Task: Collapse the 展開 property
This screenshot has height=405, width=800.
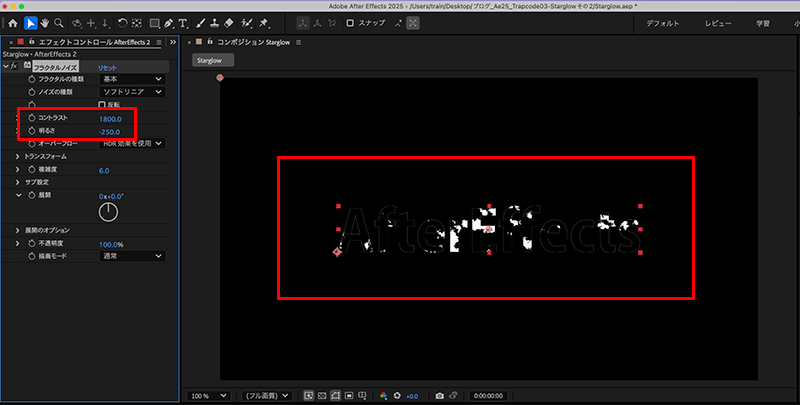Action: [x=18, y=195]
